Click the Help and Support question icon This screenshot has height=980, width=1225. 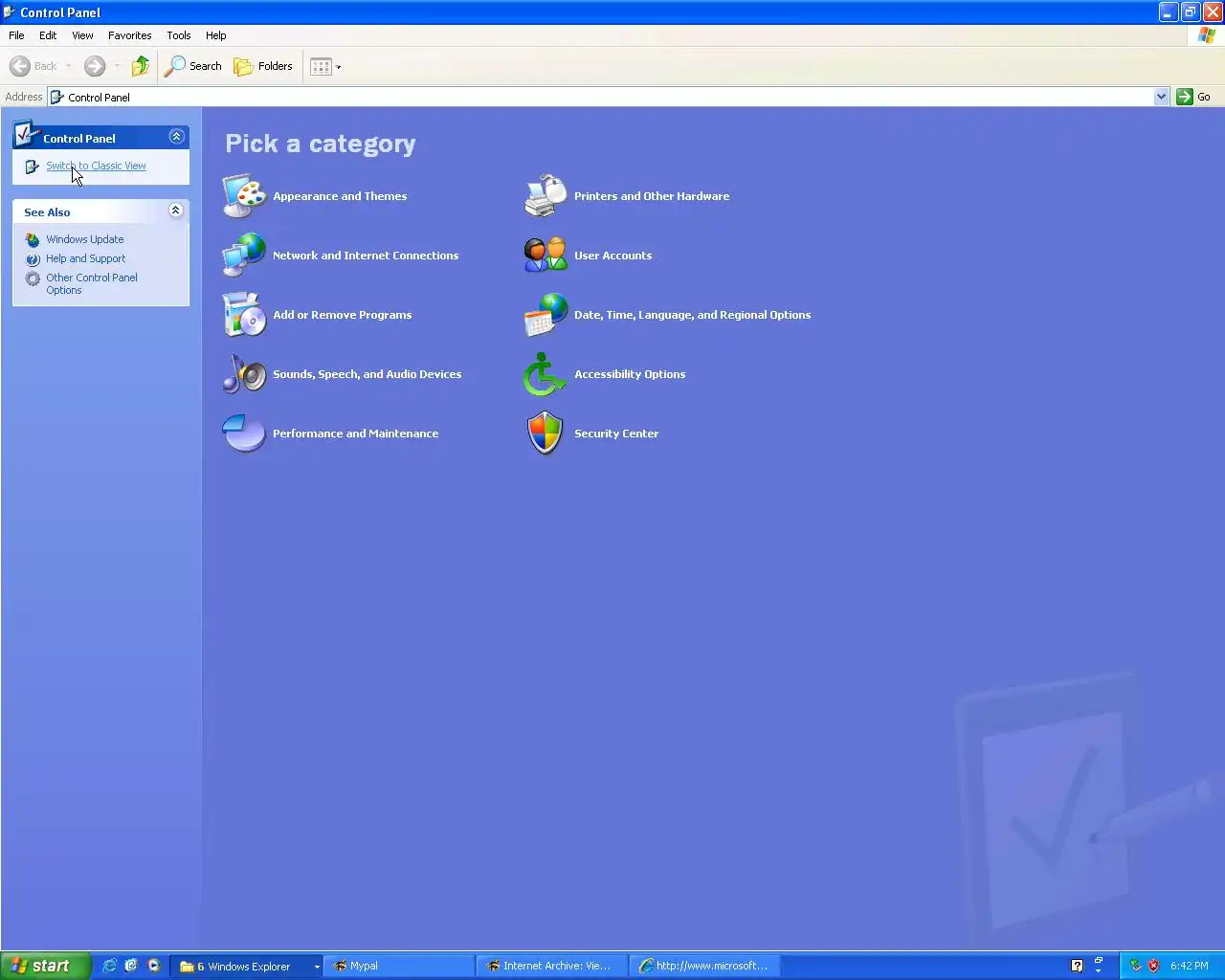point(33,258)
